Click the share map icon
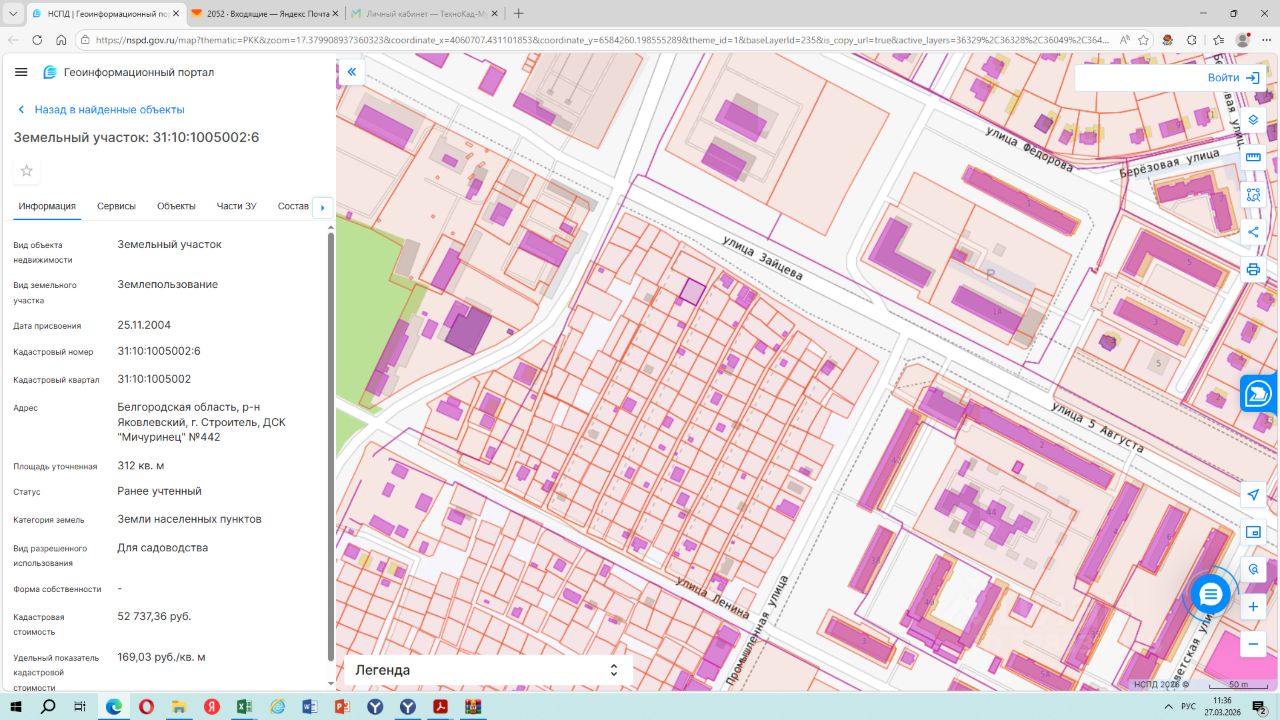1280x720 pixels. pos(1253,232)
